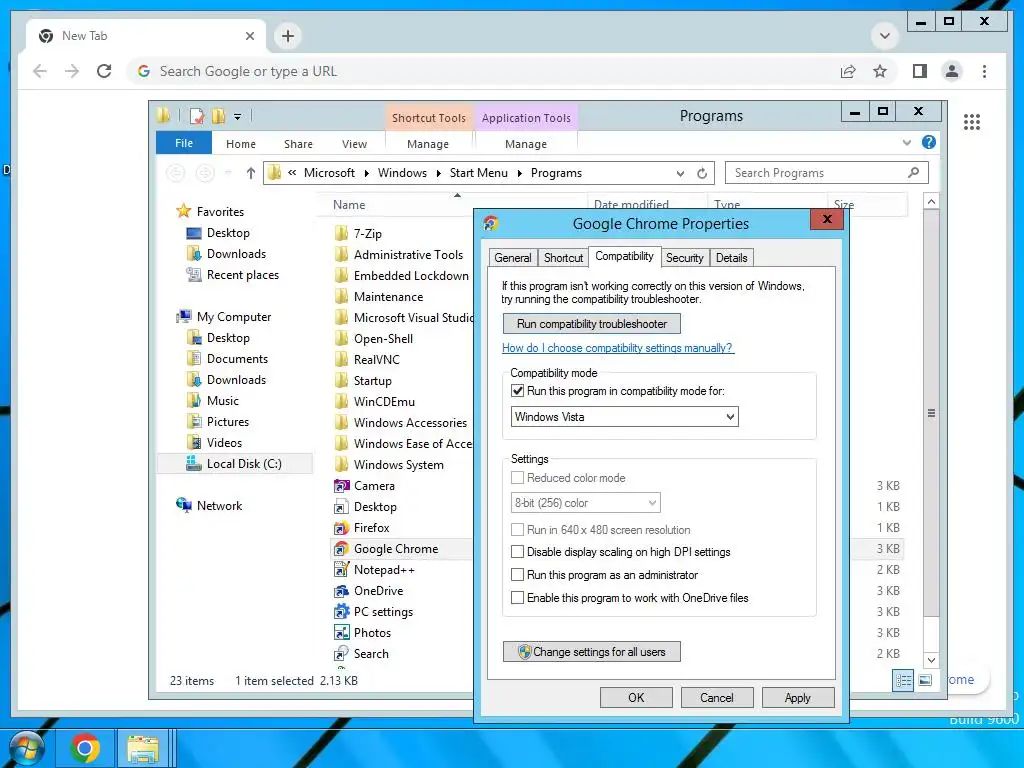Click the Explorer vertical scrollbar thumb
This screenshot has height=768, width=1024.
coord(931,413)
